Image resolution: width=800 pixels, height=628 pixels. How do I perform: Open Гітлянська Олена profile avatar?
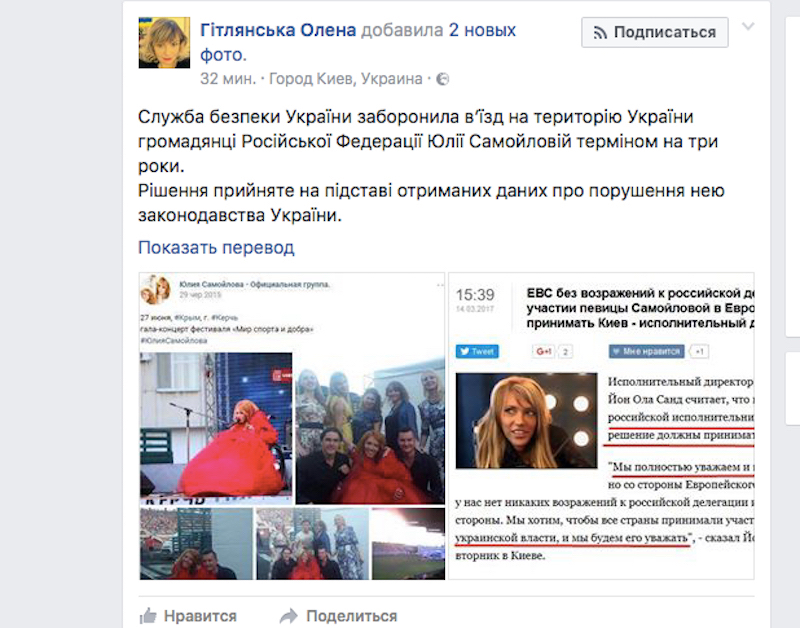click(x=164, y=42)
